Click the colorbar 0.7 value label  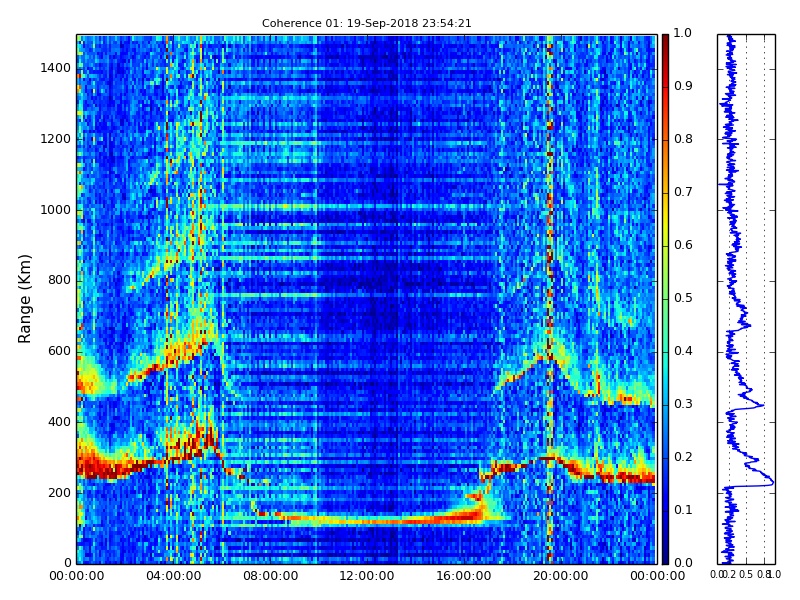[x=683, y=192]
